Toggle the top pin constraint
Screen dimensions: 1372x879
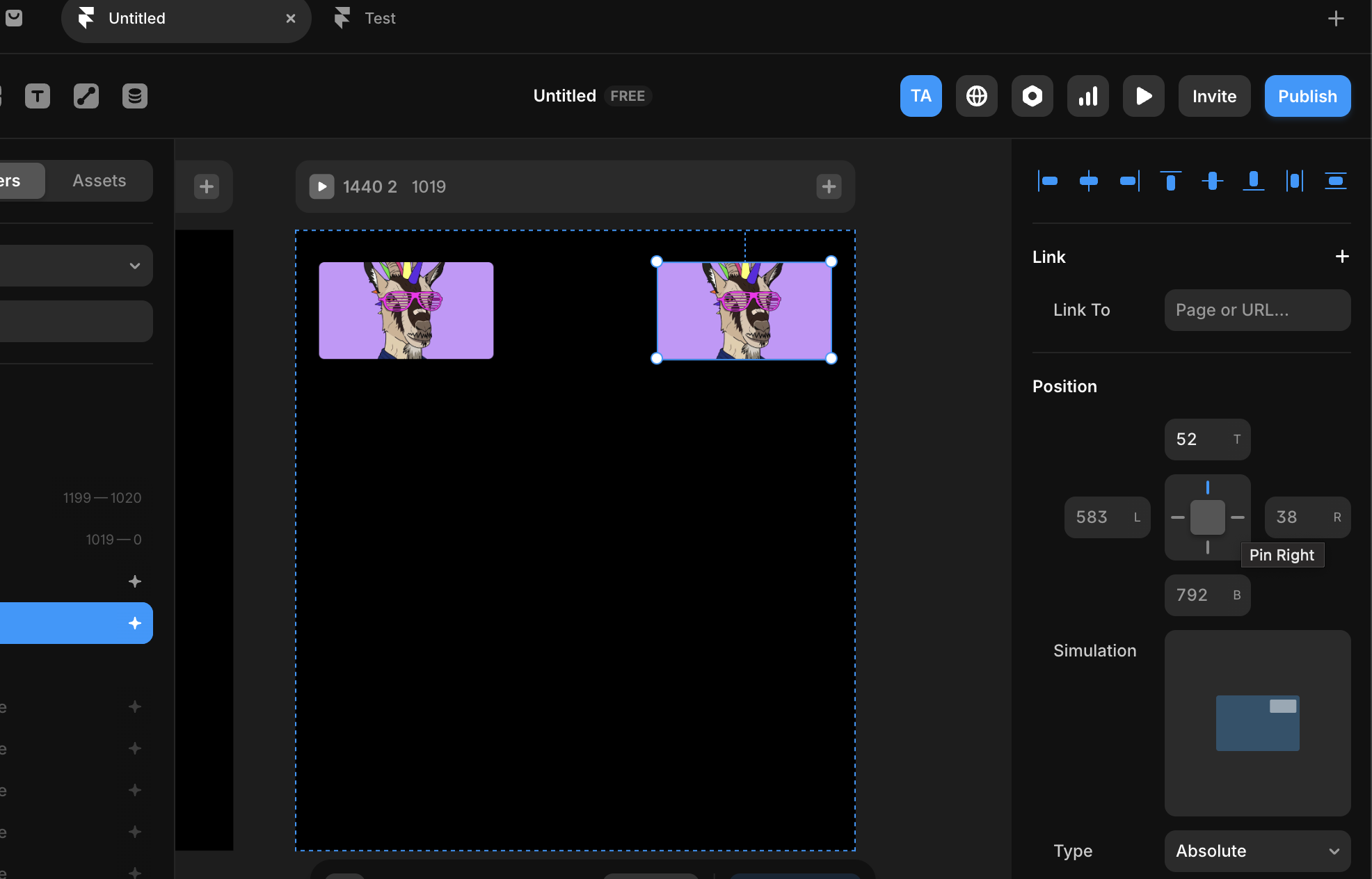point(1208,487)
